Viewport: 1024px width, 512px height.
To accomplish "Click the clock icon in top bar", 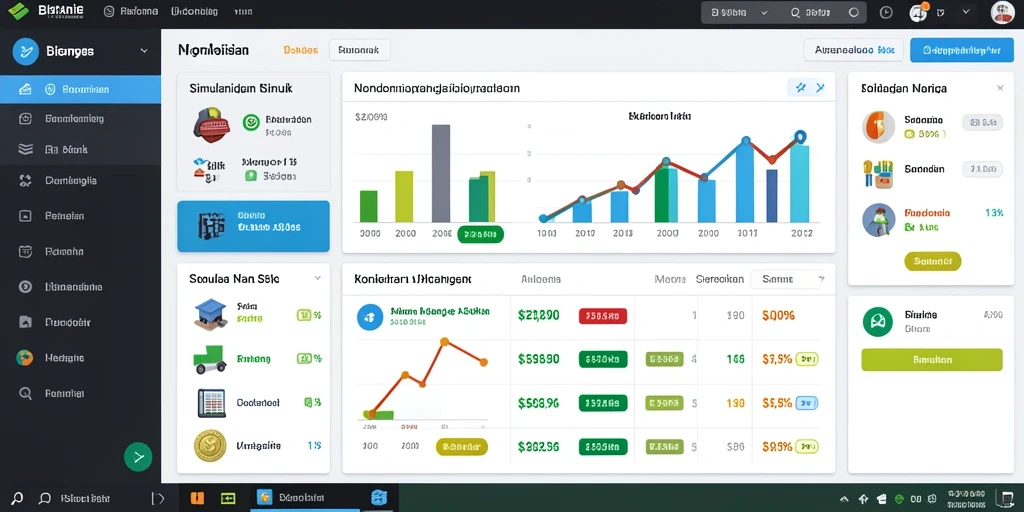I will [x=886, y=12].
